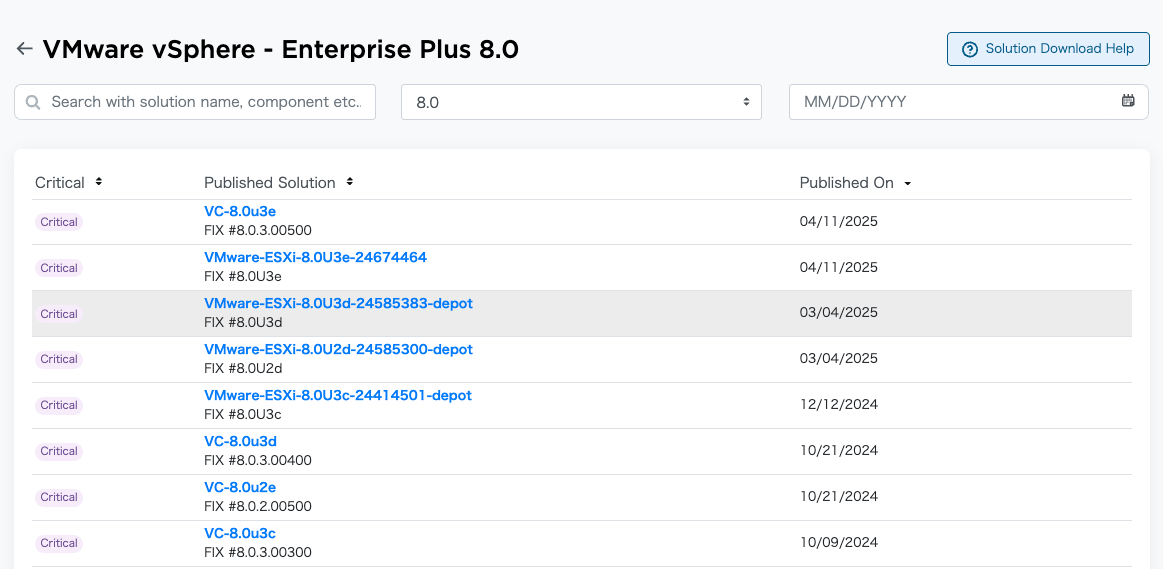This screenshot has height=569, width=1163.
Task: Click the Critical badge for VC-8.0u3c
Action: click(x=59, y=543)
